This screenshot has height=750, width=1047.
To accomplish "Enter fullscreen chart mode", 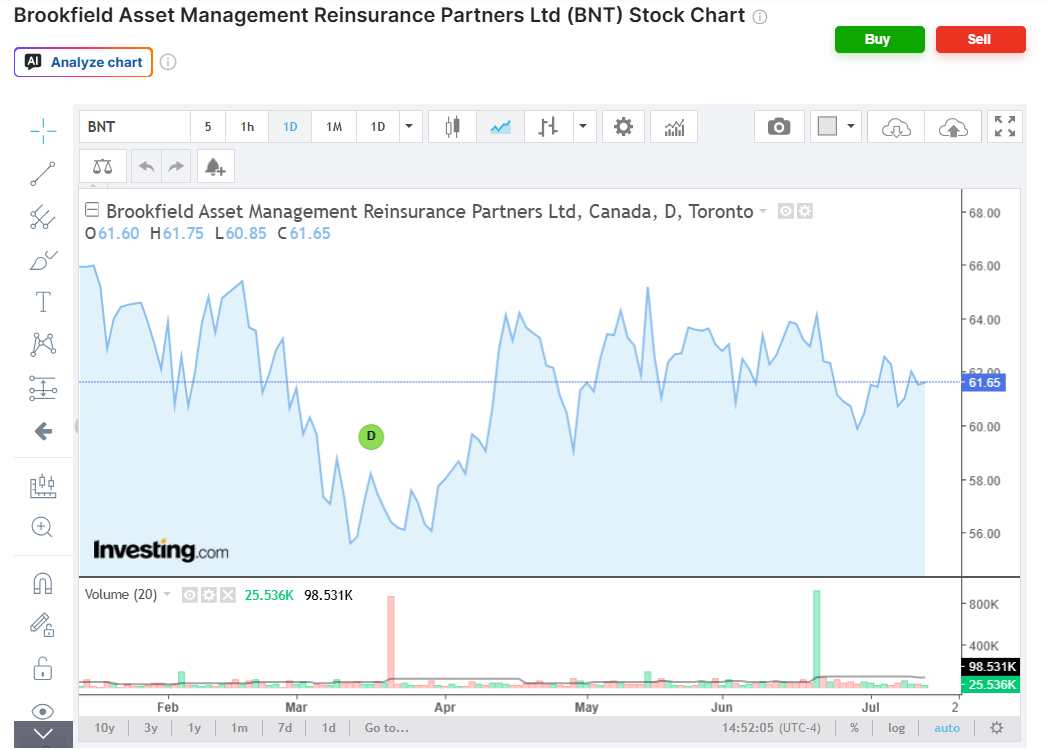I will (x=1005, y=126).
